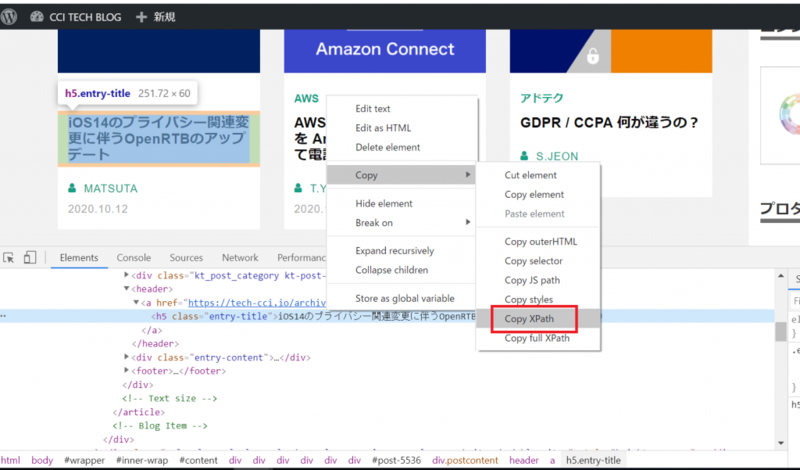The height and width of the screenshot is (470, 800).
Task: Click 新規 in the admin bar
Action: coord(164,17)
